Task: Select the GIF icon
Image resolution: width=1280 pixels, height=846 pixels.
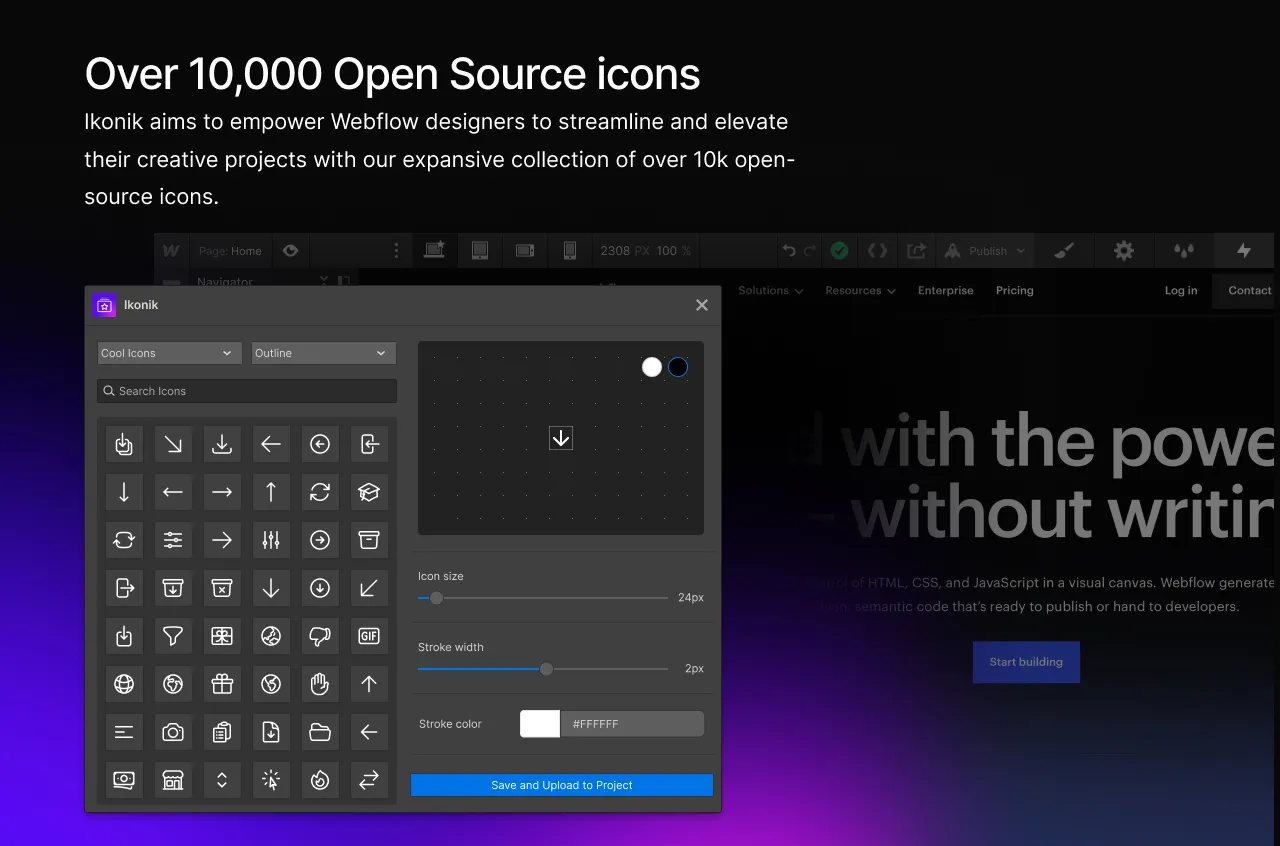Action: point(369,636)
